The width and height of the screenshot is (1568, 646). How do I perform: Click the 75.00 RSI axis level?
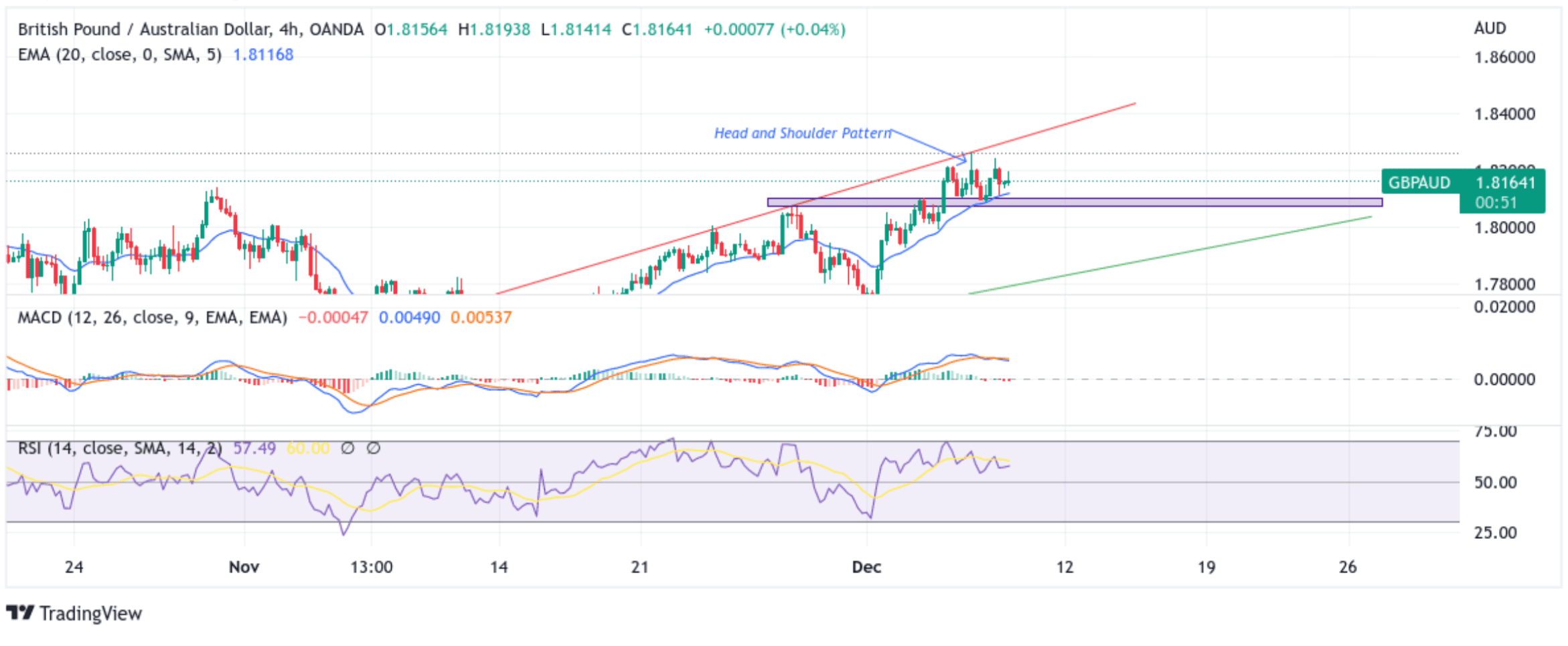coord(1495,431)
